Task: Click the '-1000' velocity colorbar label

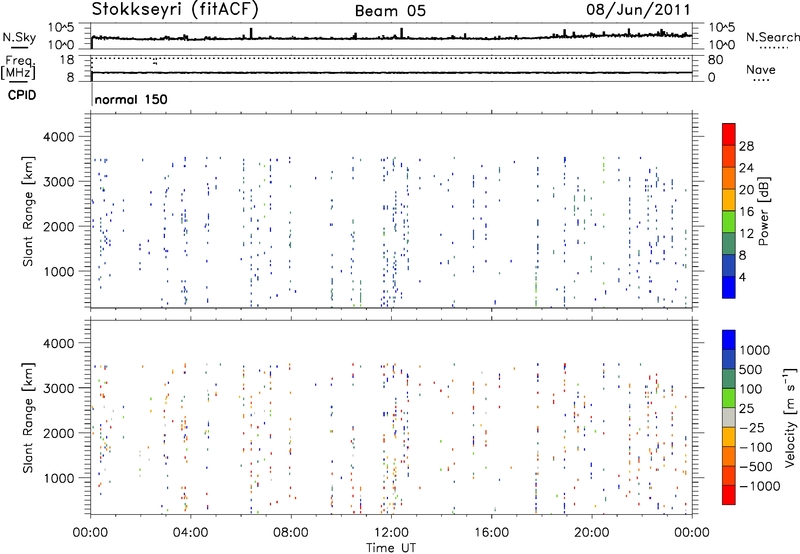Action: pyautogui.click(x=760, y=486)
